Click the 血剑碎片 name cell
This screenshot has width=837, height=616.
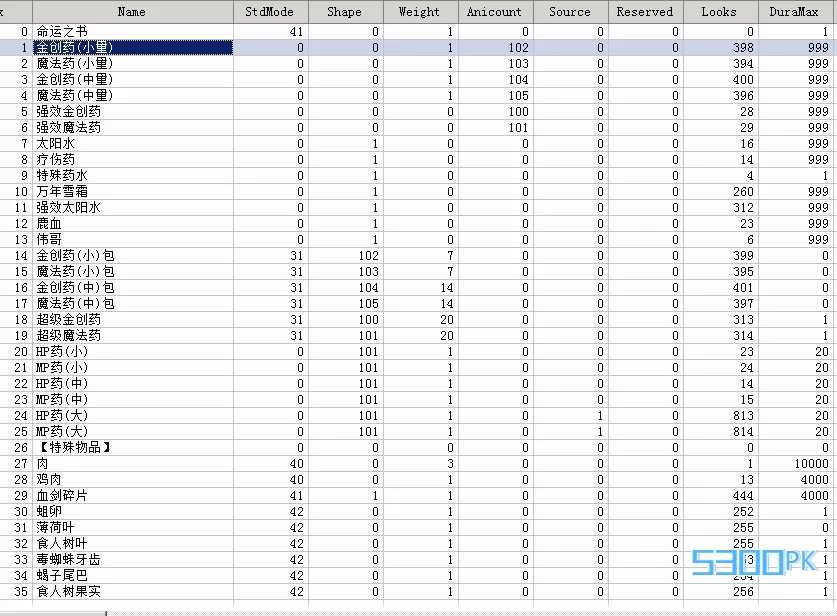(x=133, y=496)
